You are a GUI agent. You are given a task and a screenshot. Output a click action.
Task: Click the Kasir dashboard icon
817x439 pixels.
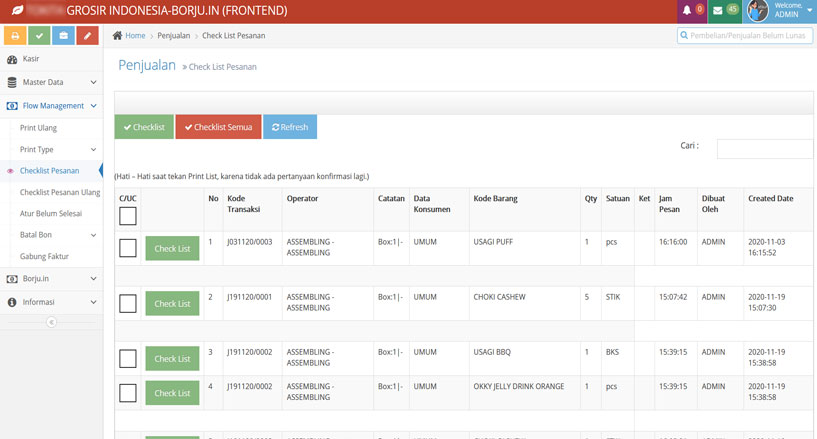pyautogui.click(x=12, y=59)
